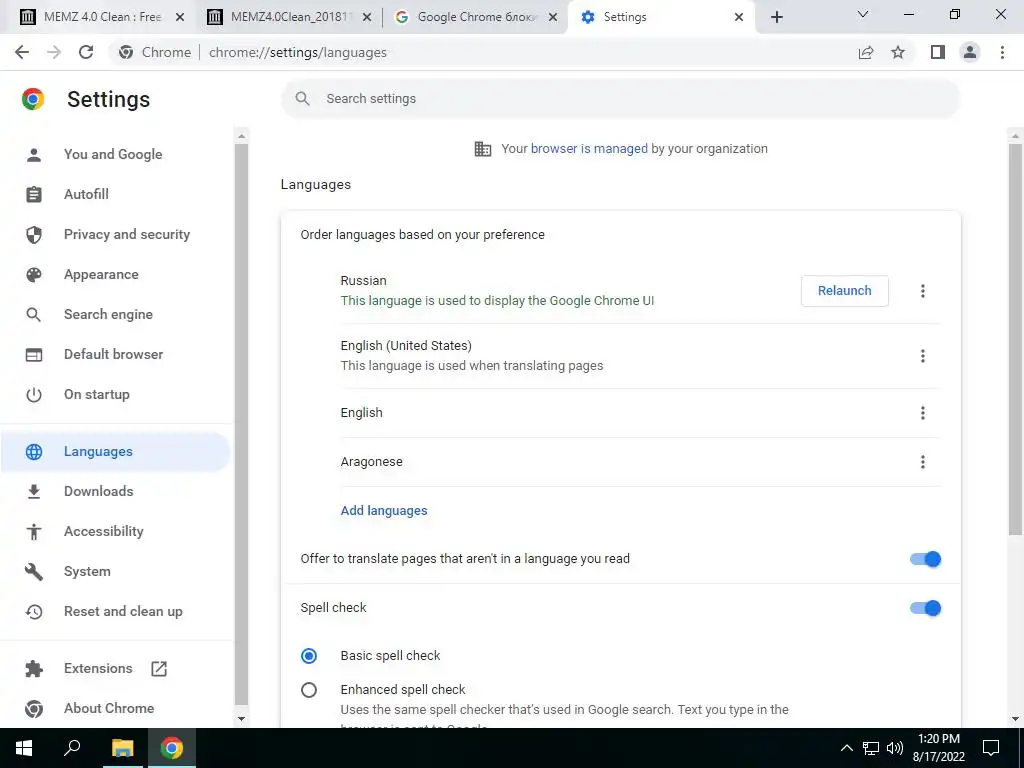Screen dimensions: 1024x768
Task: Open the side panel icon
Action: pyautogui.click(x=938, y=52)
